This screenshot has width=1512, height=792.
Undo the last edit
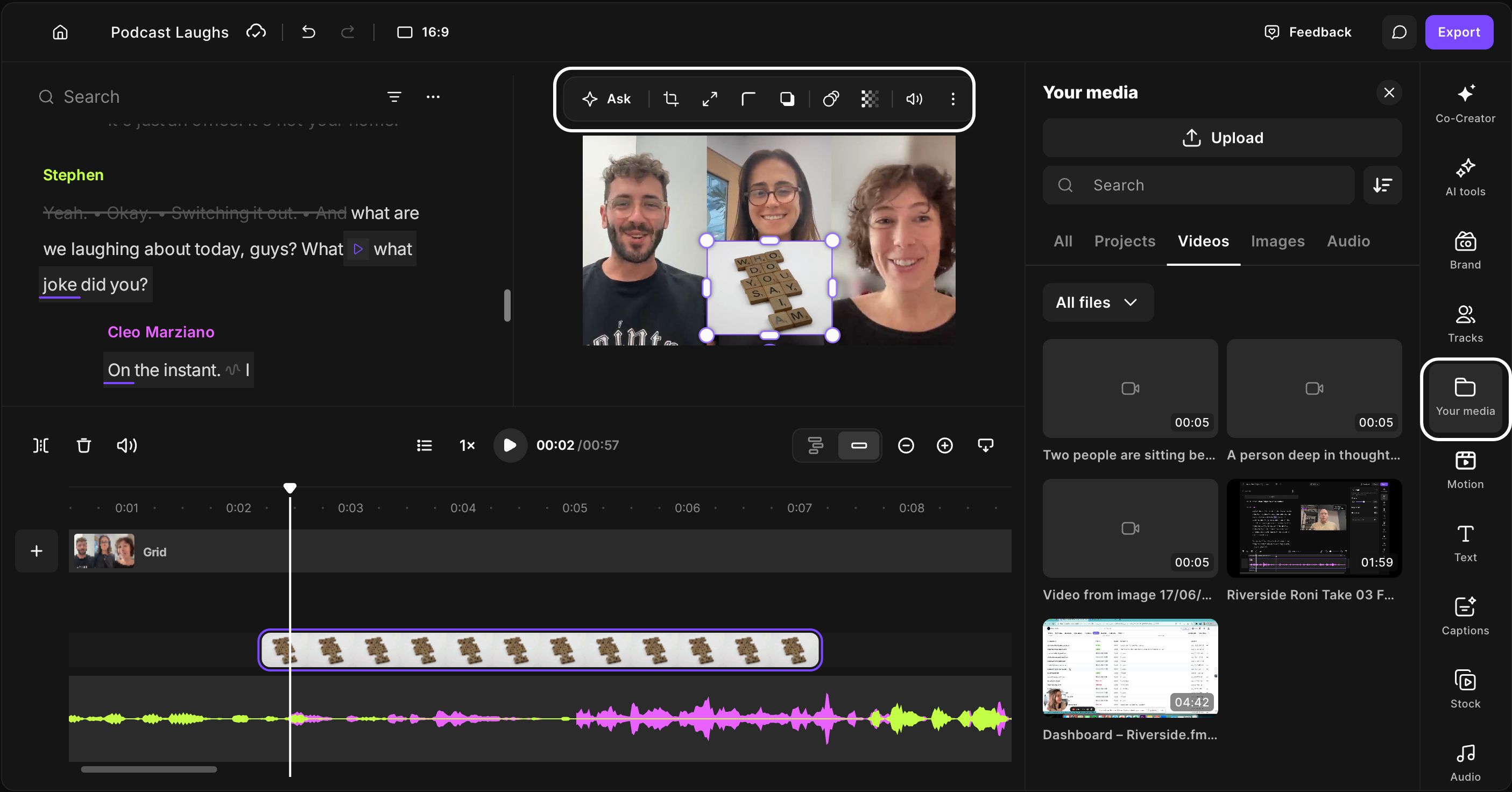[x=308, y=32]
